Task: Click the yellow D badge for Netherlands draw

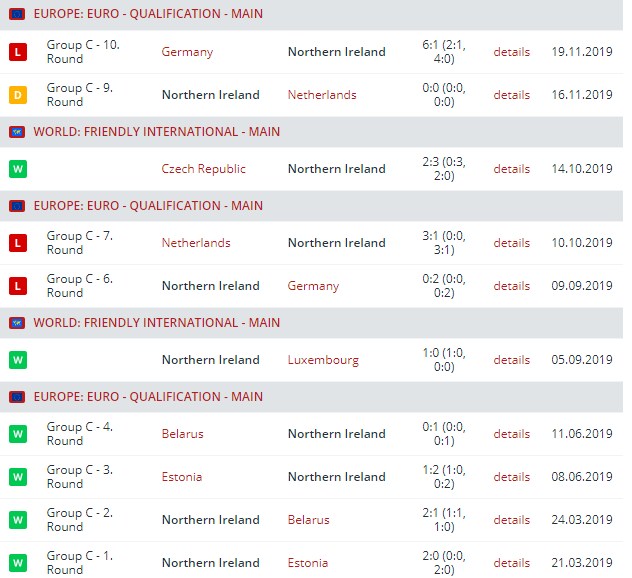Action: pos(18,95)
